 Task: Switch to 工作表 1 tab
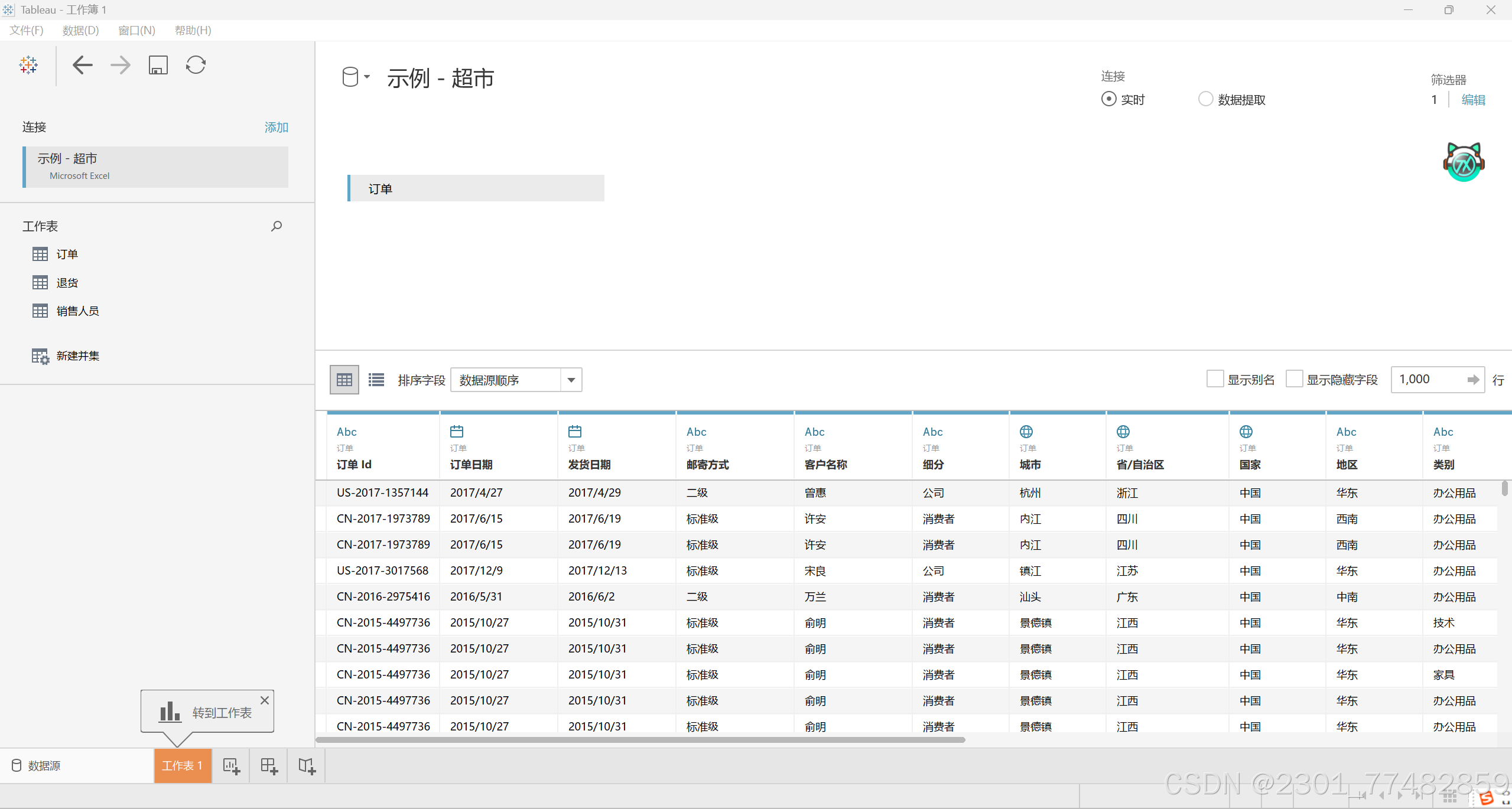coord(183,766)
